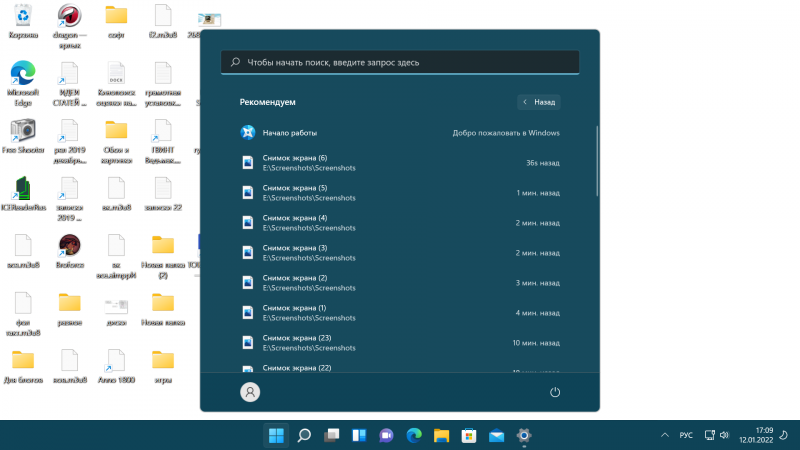The image size is (800, 450).
Task: Click the Start menu search box
Action: click(400, 62)
